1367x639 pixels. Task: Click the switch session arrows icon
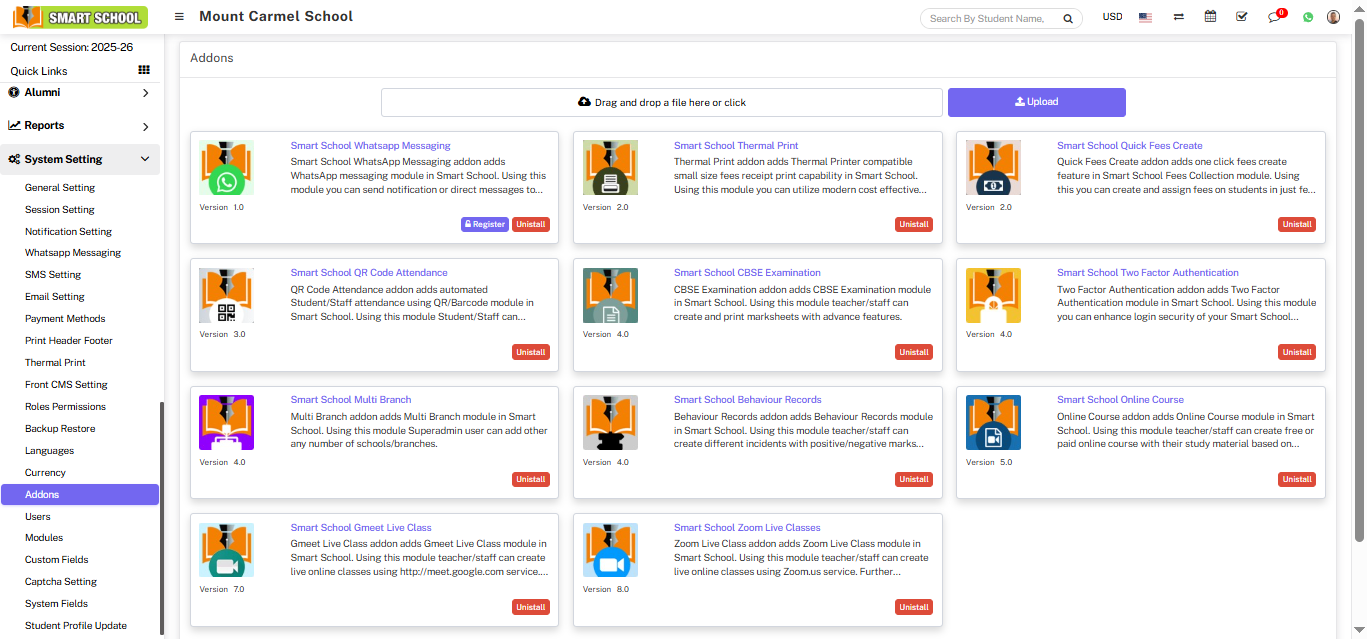pos(1179,17)
